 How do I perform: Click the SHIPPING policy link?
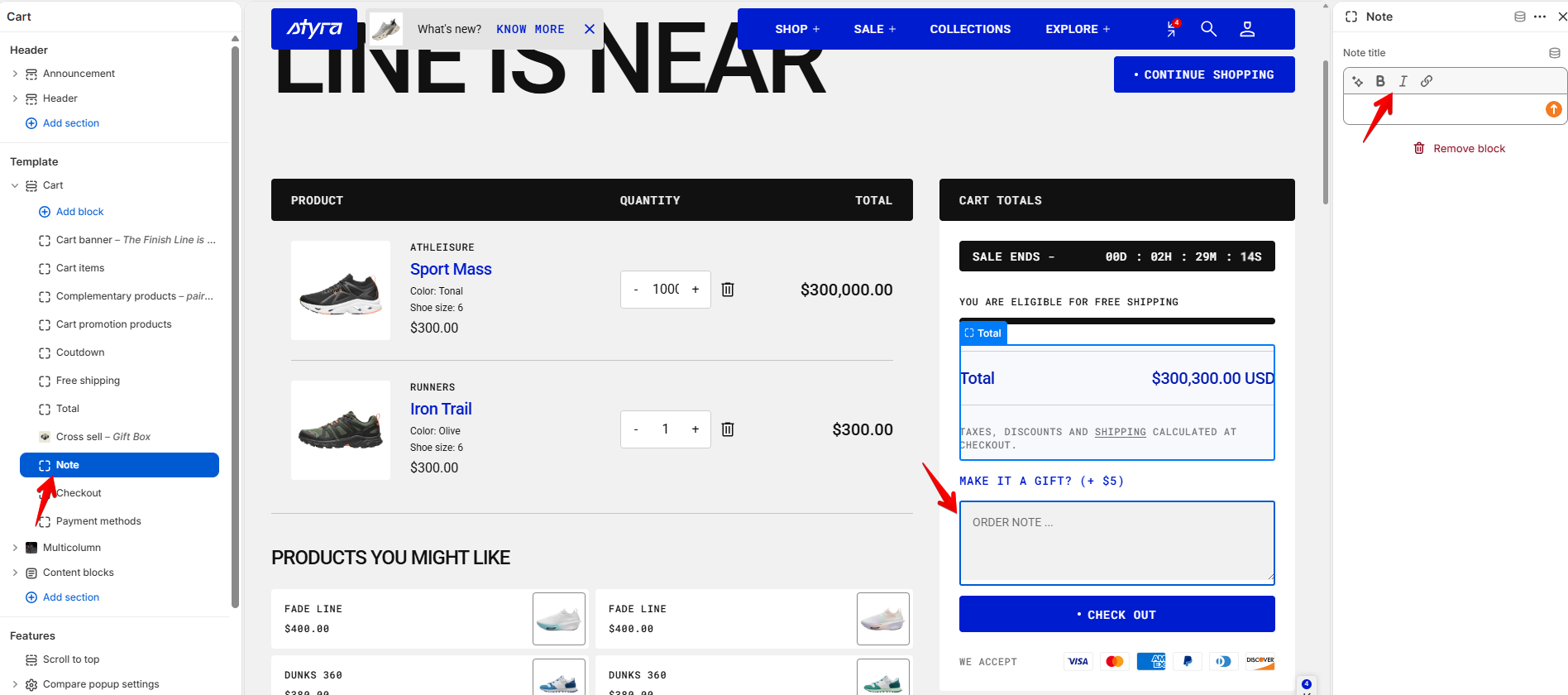click(x=1121, y=432)
